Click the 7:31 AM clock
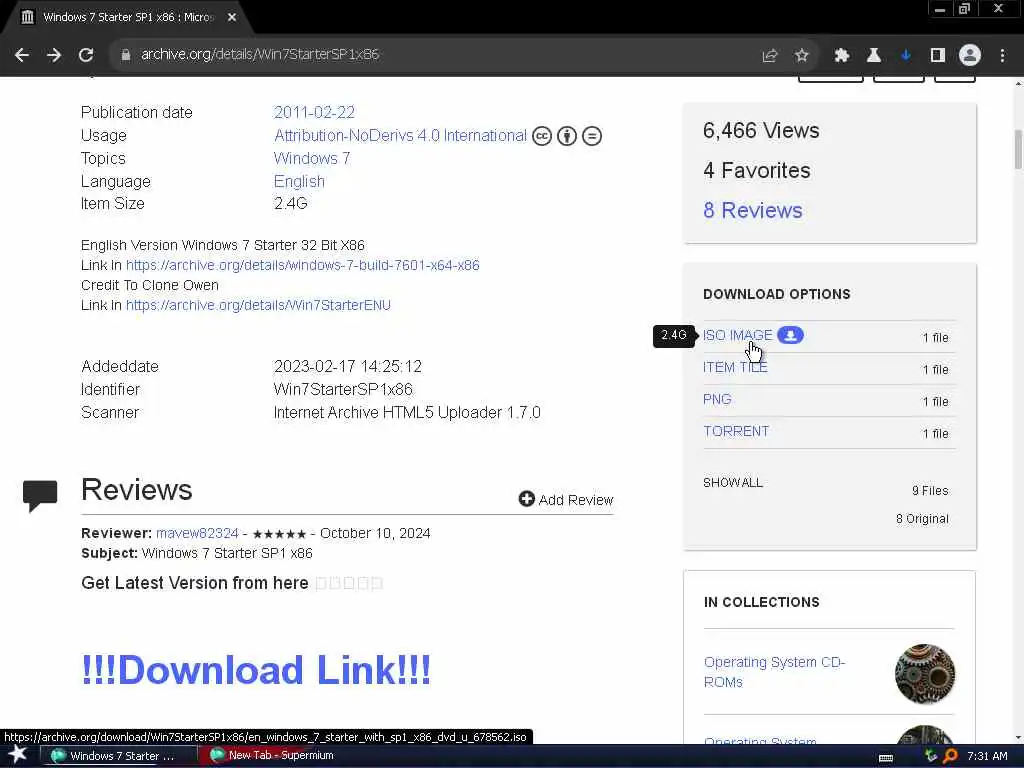 click(x=987, y=756)
